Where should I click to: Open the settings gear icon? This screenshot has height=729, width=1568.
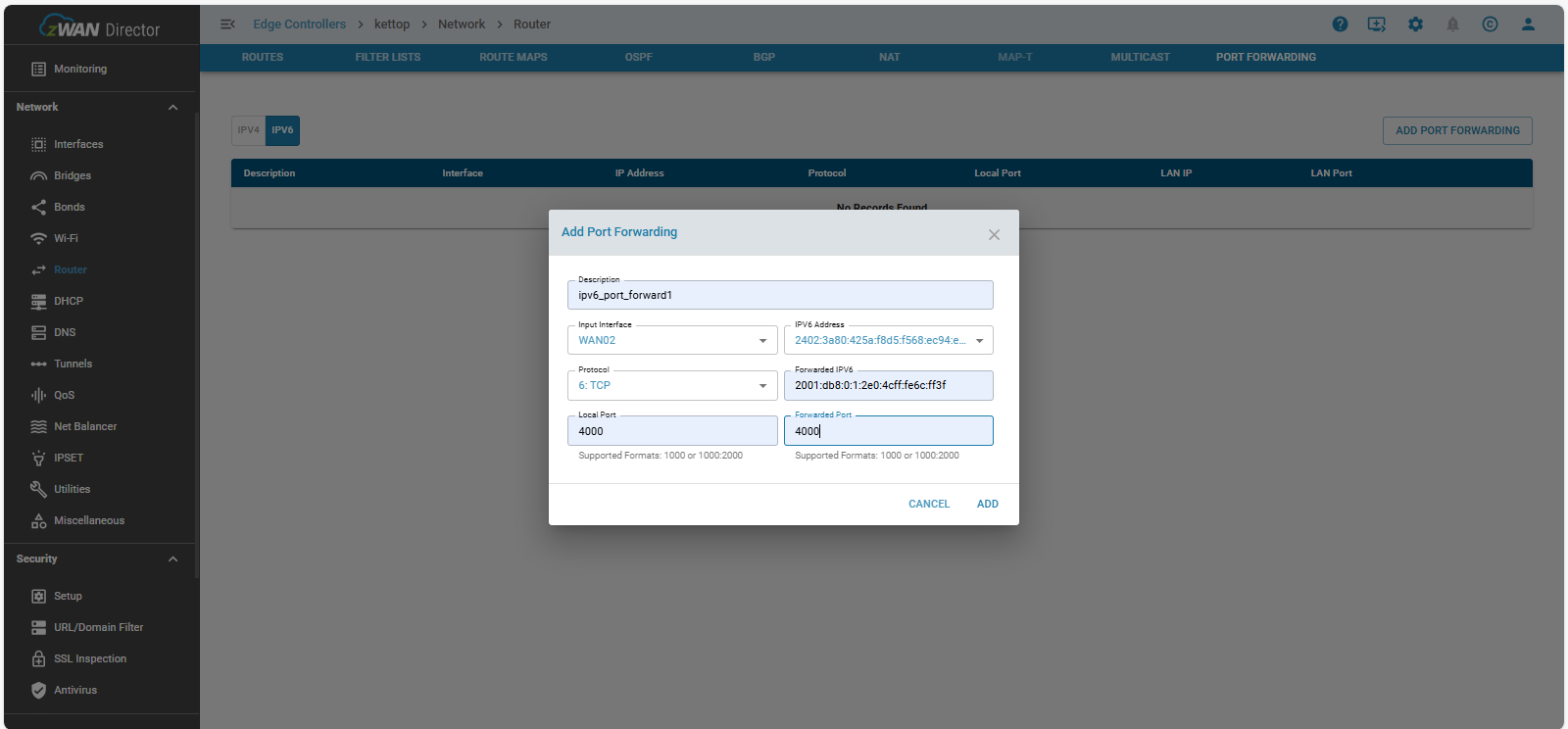[1415, 24]
